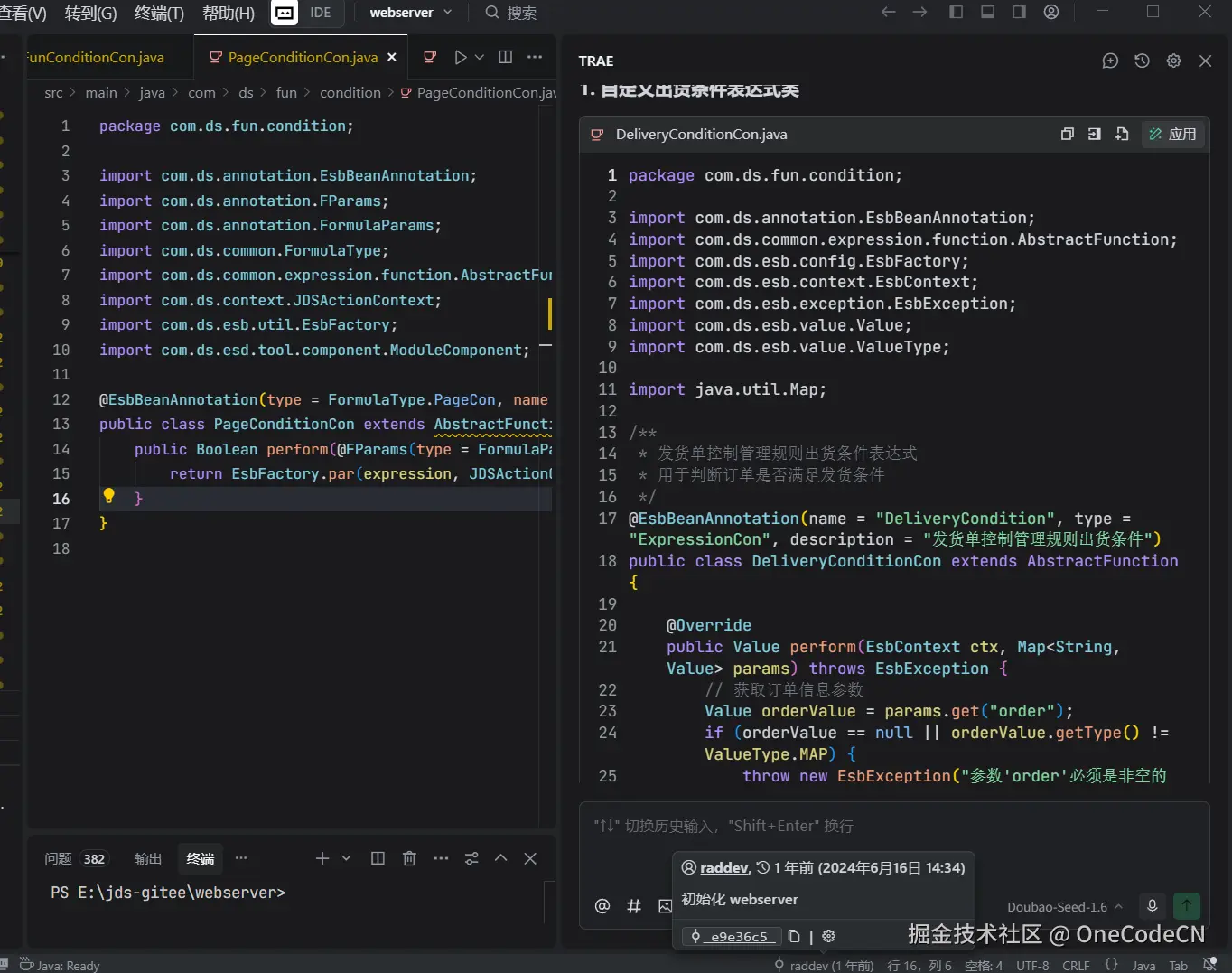Toggle the secondary sidebar layout
The image size is (1232, 973).
(x=1019, y=12)
